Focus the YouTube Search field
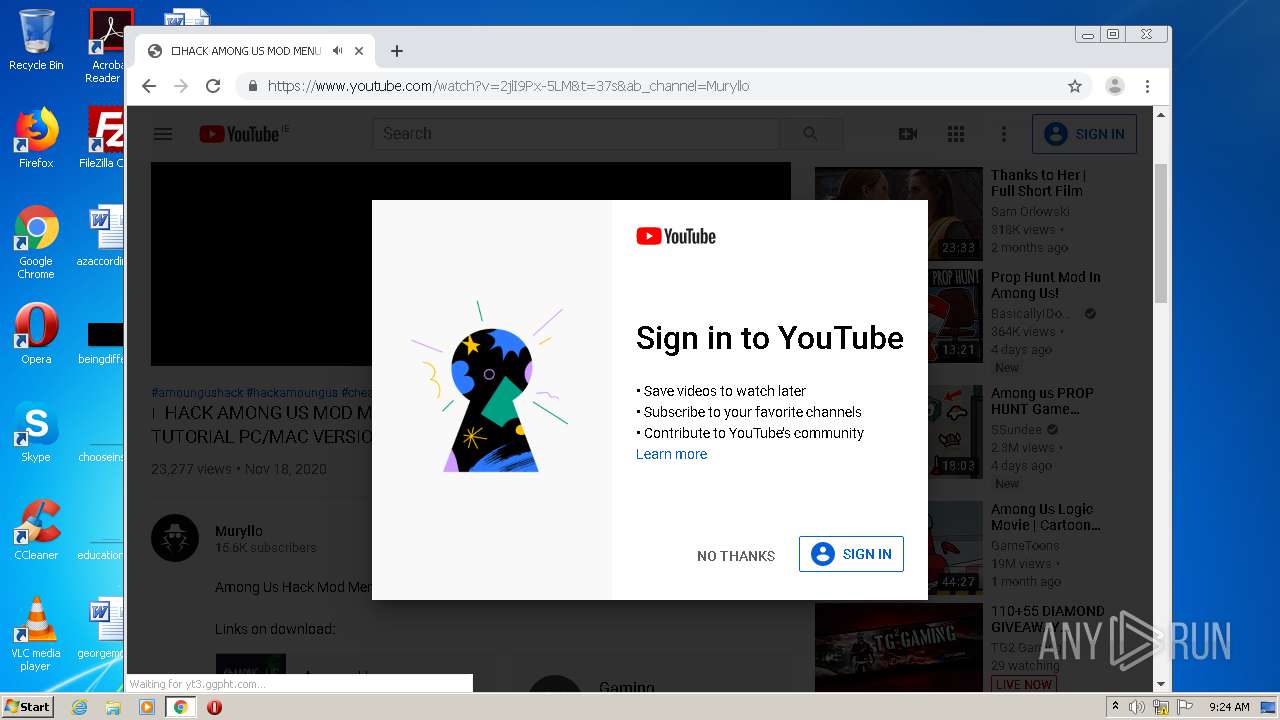The image size is (1280, 720). coord(575,134)
